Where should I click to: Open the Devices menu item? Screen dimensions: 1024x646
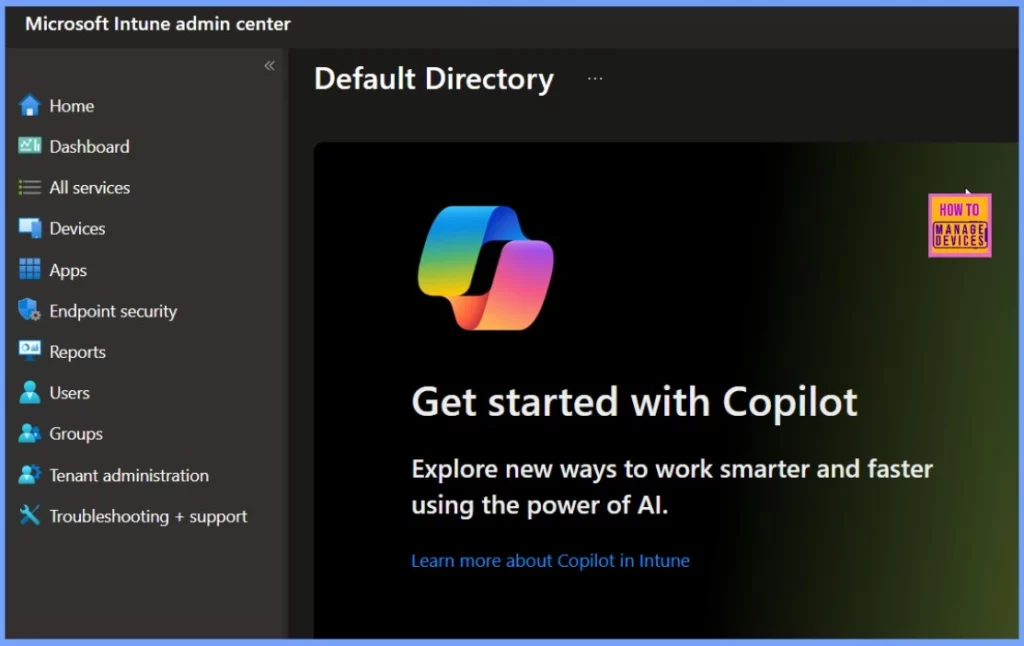[x=77, y=229]
